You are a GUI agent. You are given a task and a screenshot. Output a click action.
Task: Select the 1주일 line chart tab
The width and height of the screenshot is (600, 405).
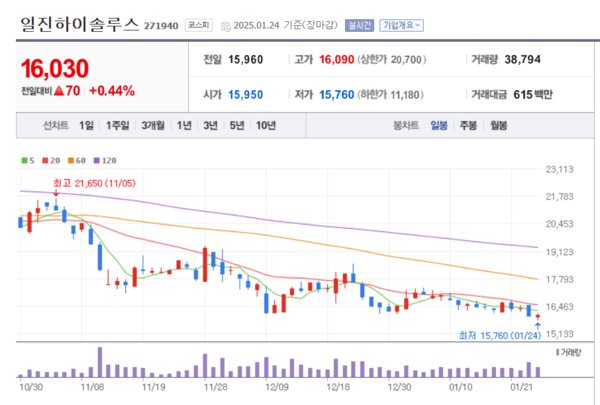pos(117,125)
